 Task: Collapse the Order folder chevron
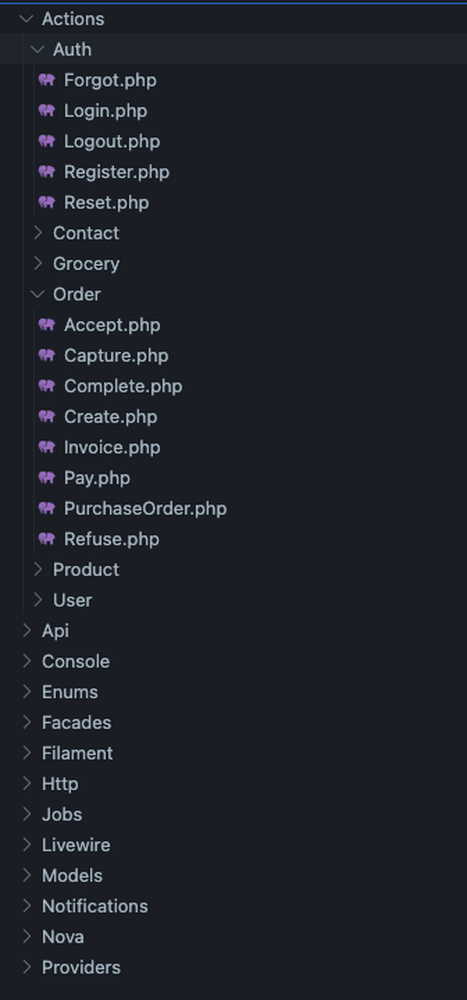click(x=38, y=295)
